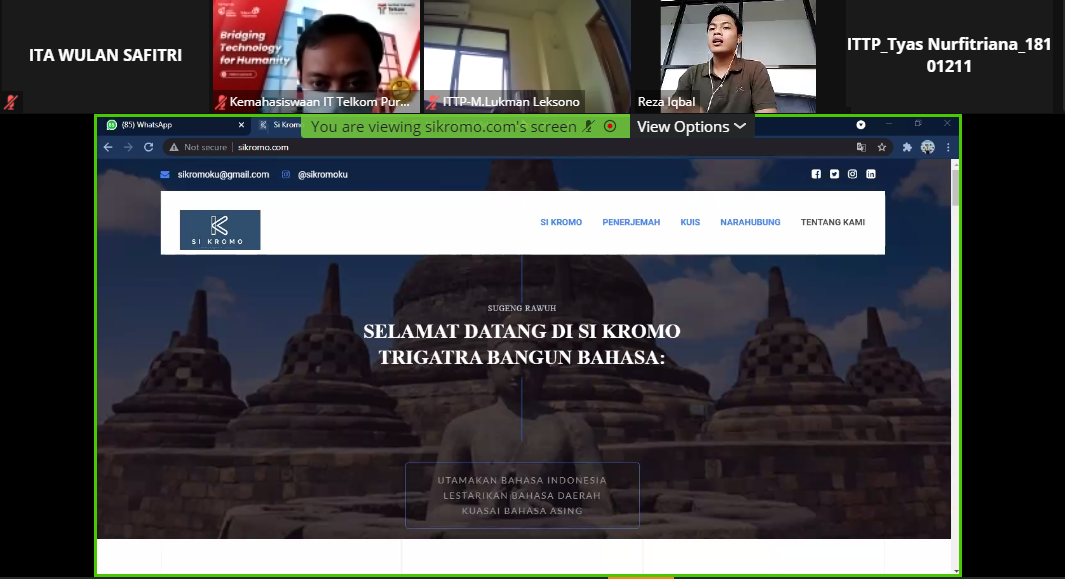
Task: Go back using the browser back arrow
Action: (108, 147)
